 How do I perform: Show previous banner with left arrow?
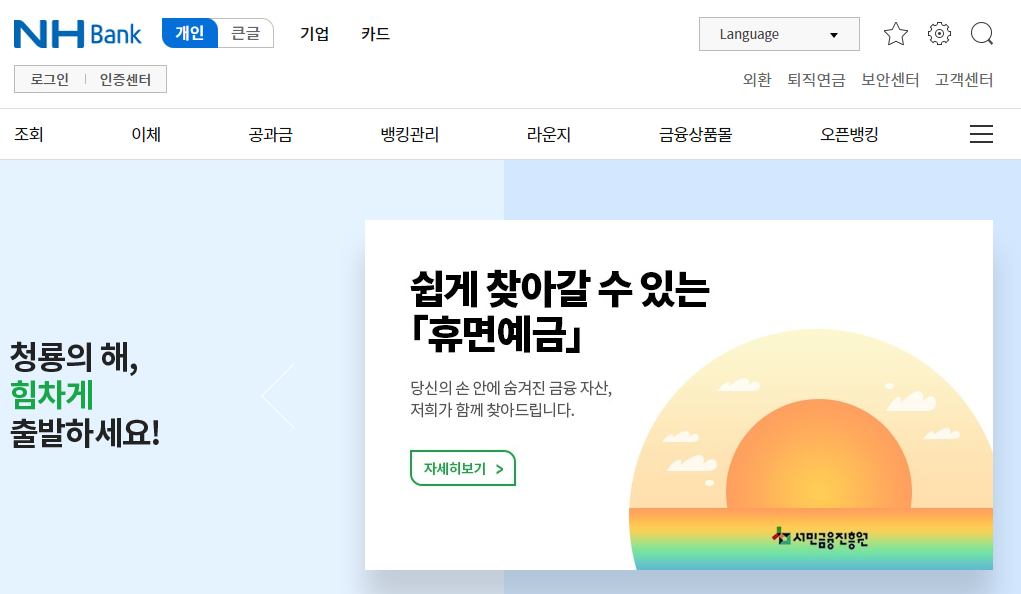(x=279, y=396)
